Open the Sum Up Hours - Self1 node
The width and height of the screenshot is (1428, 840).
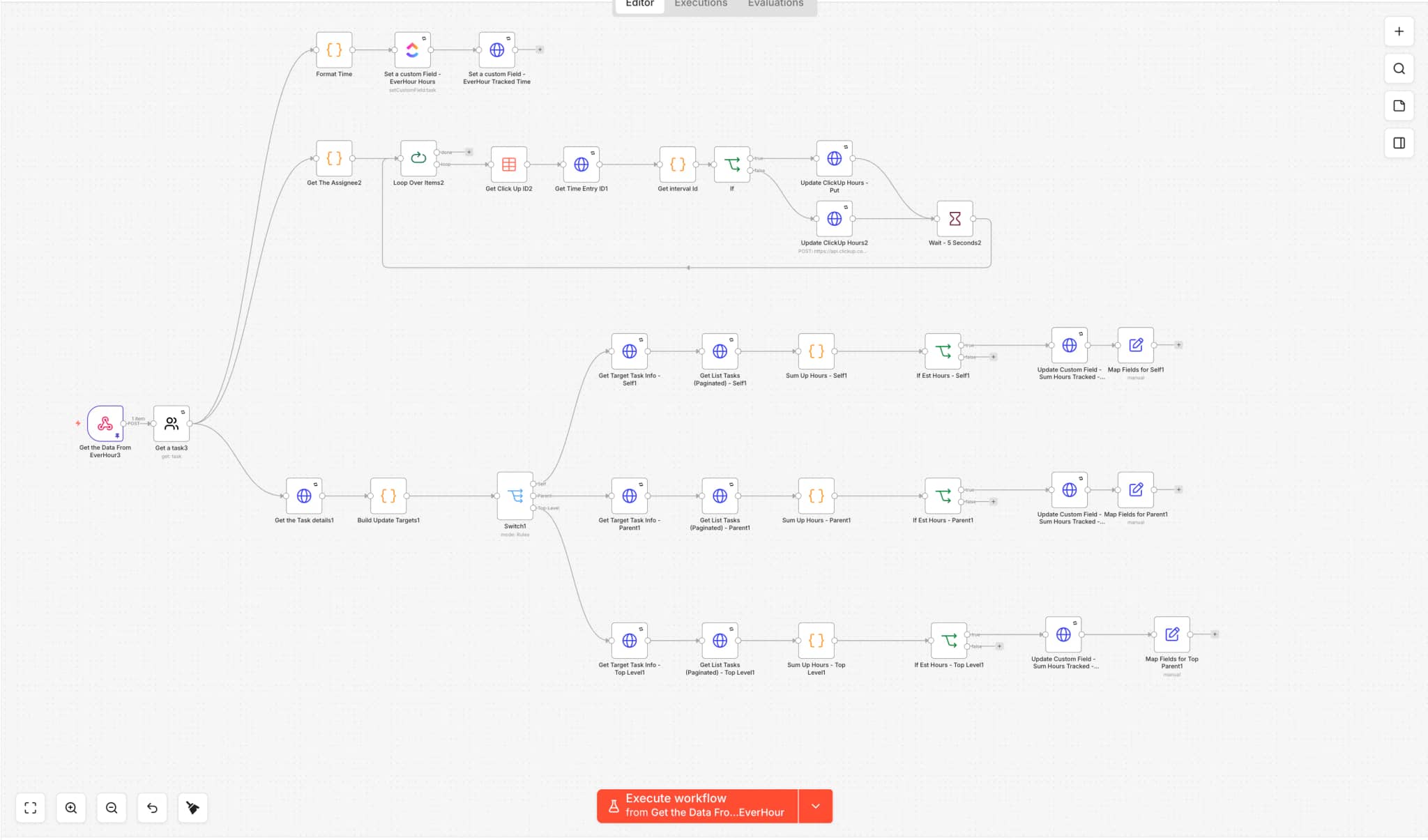[816, 351]
